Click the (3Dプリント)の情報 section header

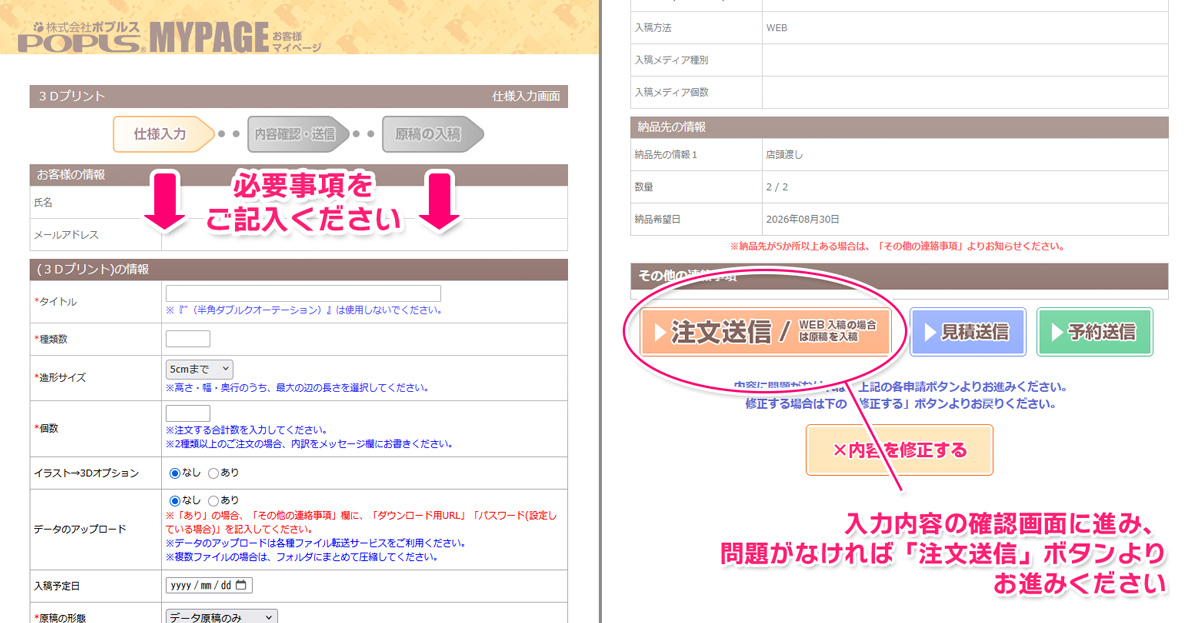tap(298, 269)
